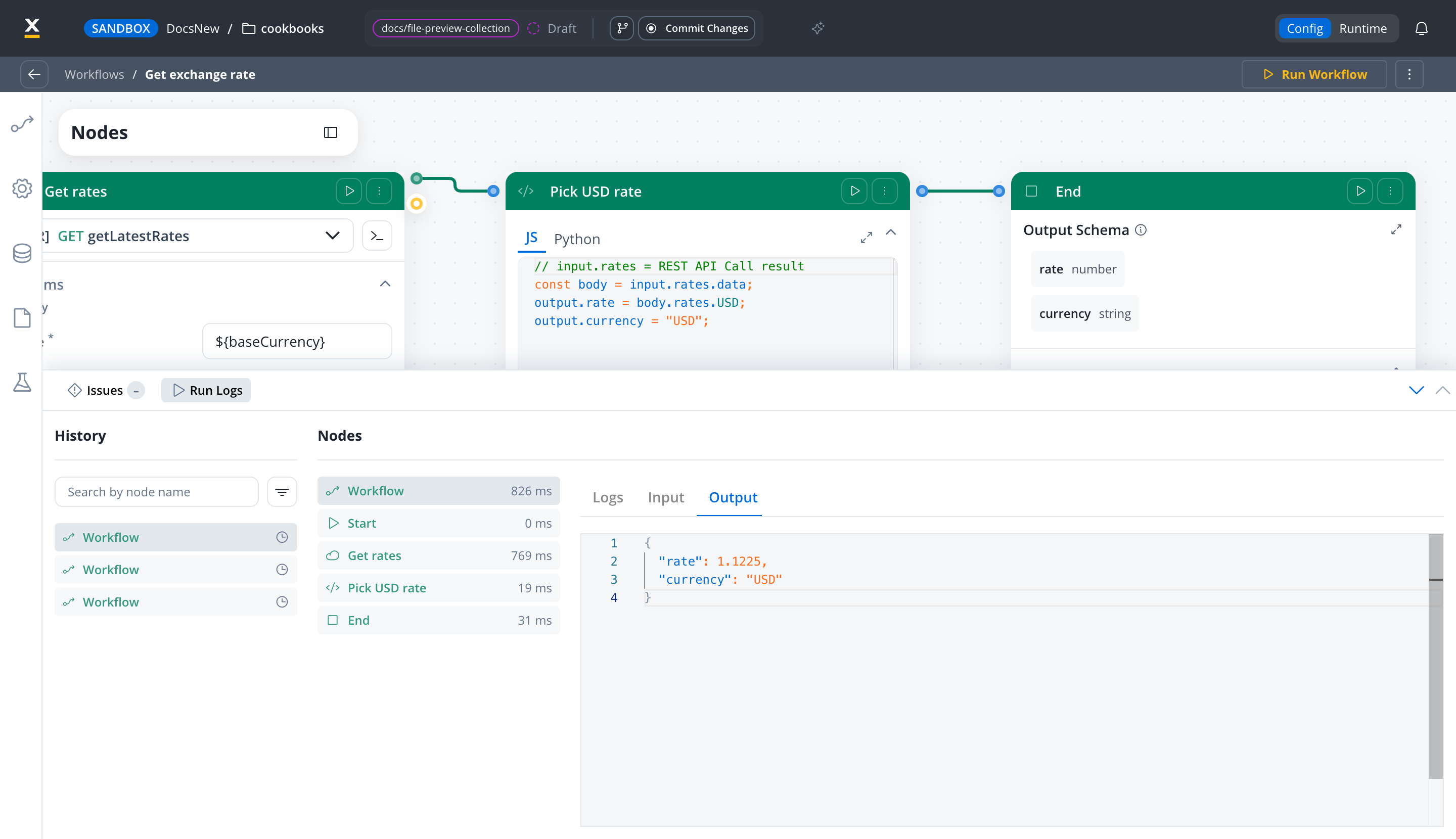The width and height of the screenshot is (1456, 839).
Task: Expand the Output Schema panel
Action: tap(1395, 230)
